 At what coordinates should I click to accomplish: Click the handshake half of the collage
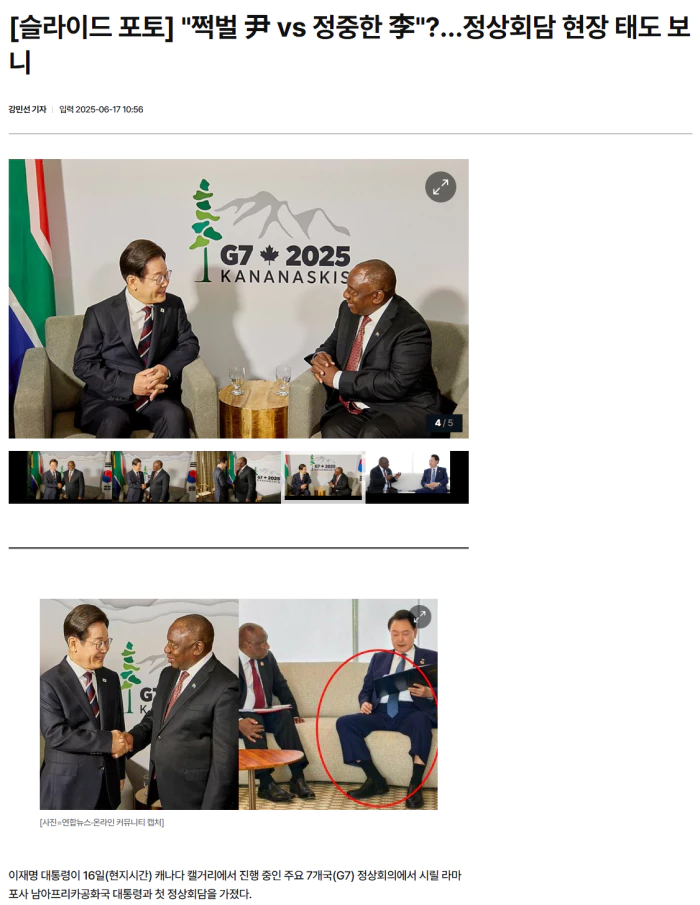tap(139, 704)
